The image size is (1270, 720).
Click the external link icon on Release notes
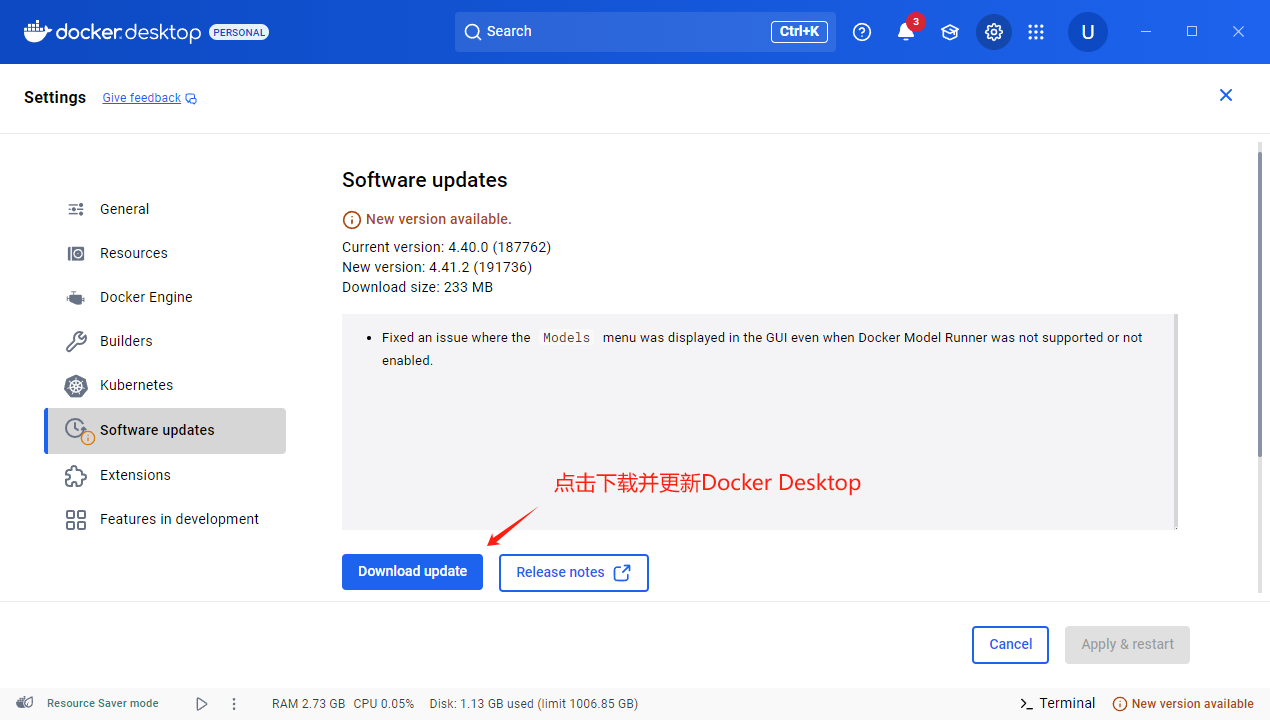pyautogui.click(x=622, y=573)
